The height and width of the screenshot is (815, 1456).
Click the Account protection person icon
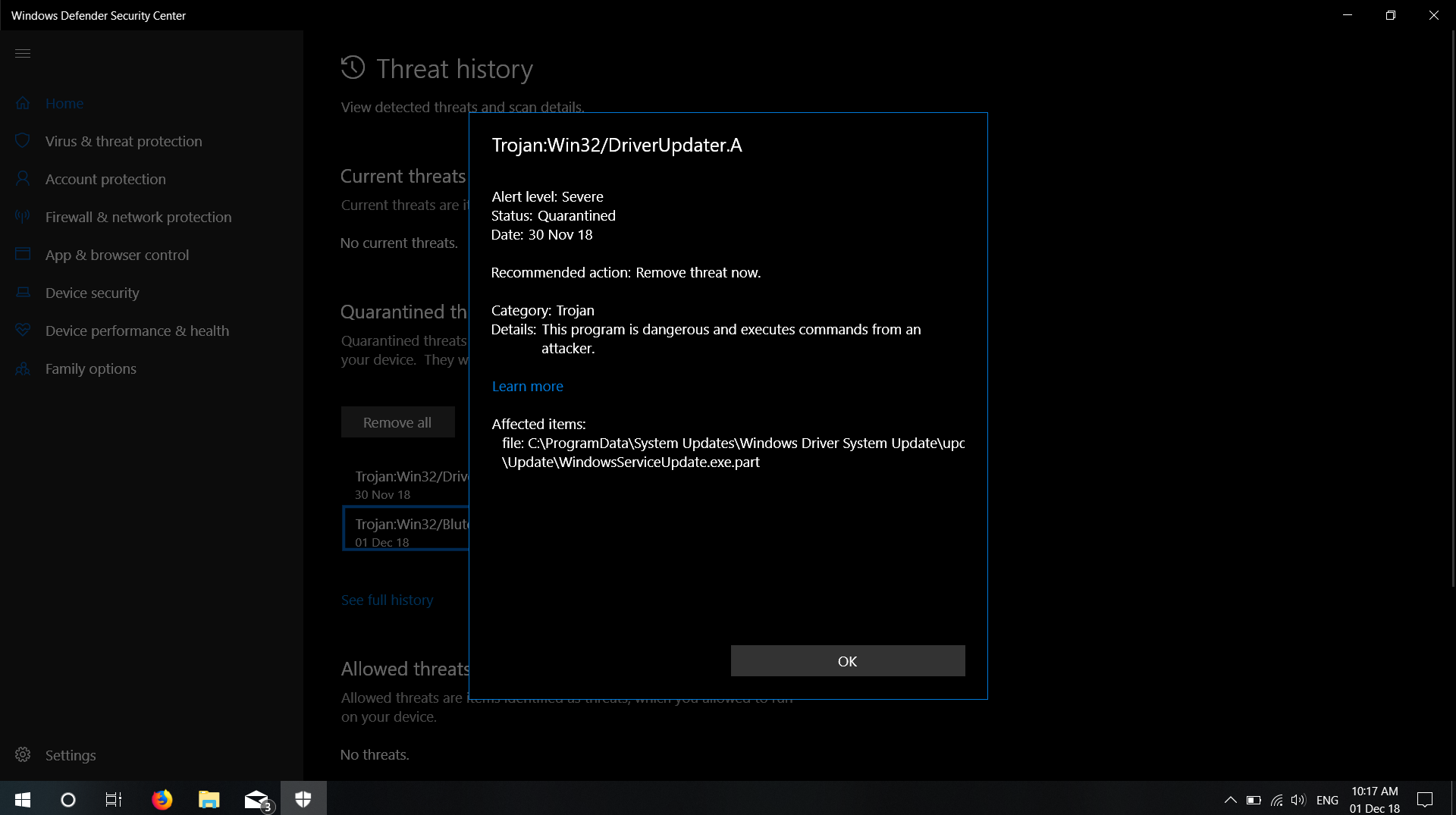pyautogui.click(x=23, y=179)
